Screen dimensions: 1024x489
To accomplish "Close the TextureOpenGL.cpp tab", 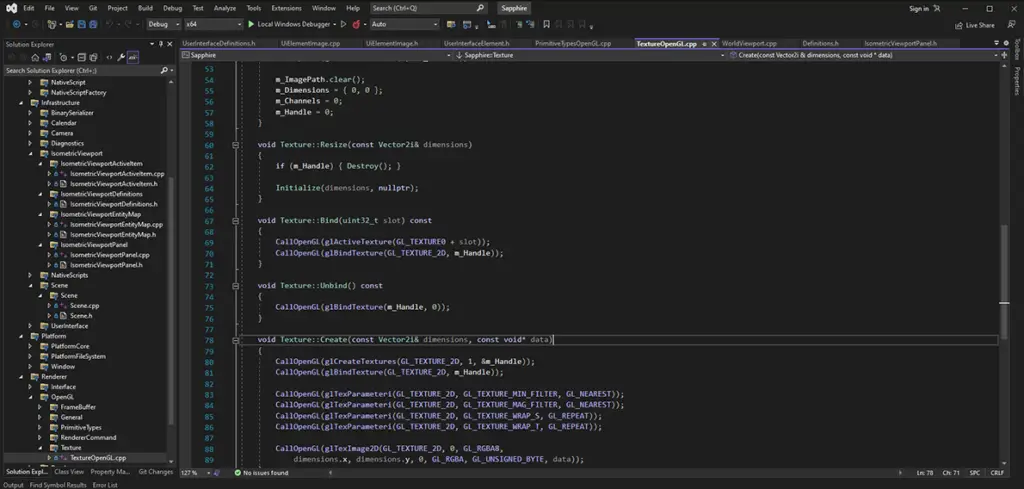I will 714,44.
